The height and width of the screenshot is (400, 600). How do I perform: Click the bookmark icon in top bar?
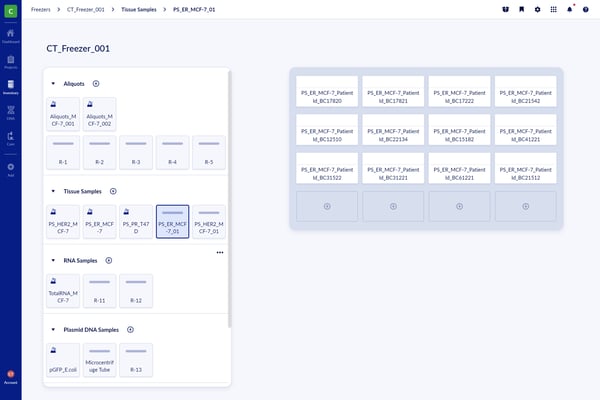[521, 9]
